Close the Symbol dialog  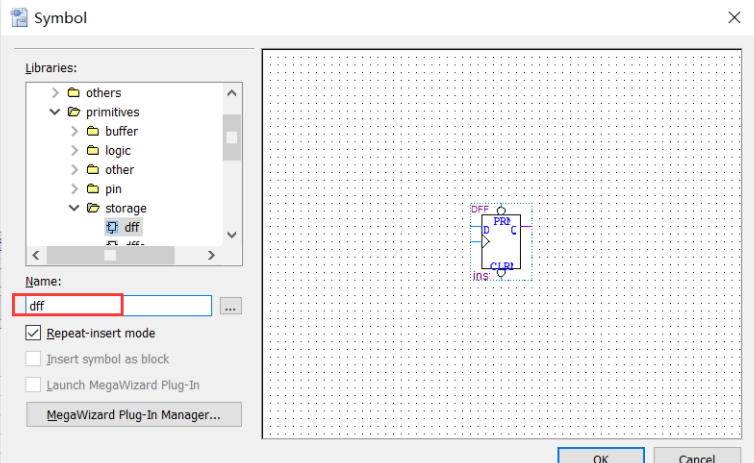[734, 18]
